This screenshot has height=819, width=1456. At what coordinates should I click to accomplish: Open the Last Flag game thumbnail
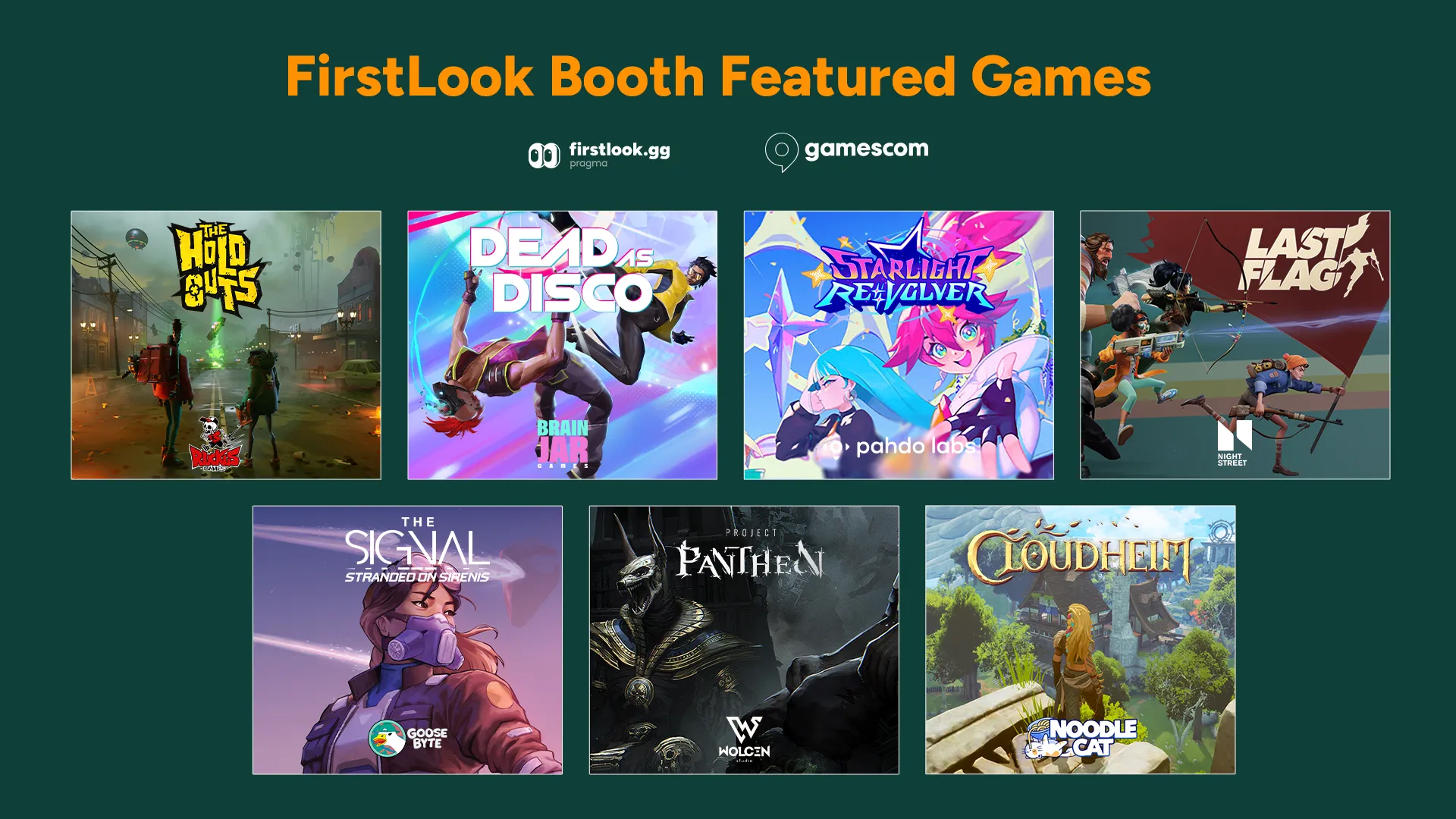1235,345
